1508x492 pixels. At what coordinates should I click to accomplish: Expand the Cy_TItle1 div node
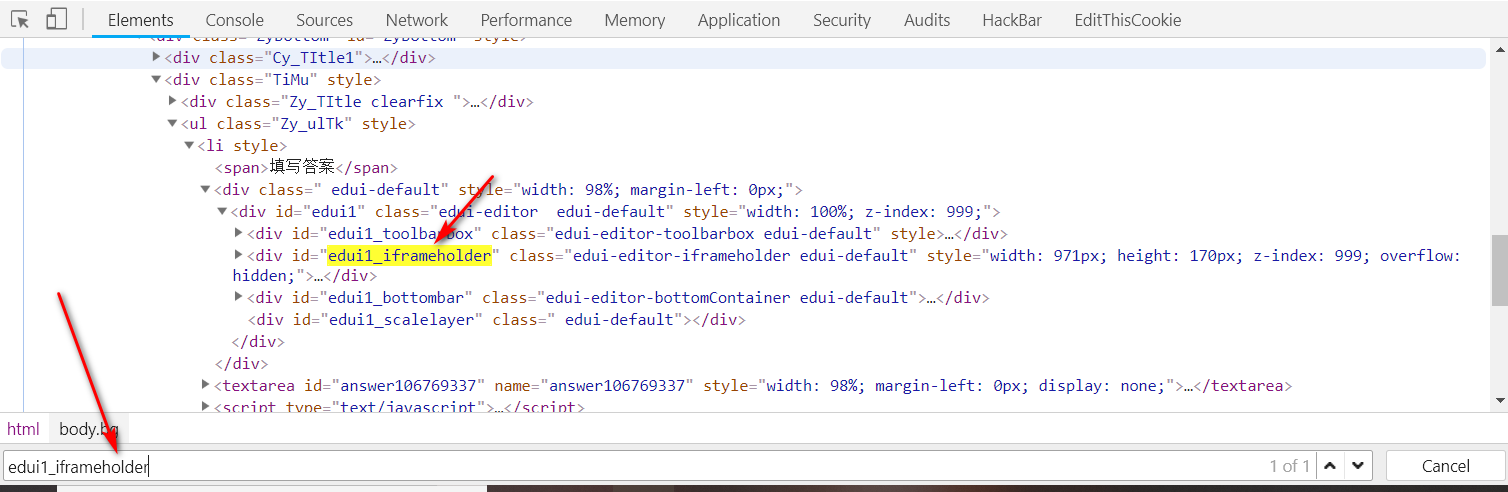(x=156, y=57)
